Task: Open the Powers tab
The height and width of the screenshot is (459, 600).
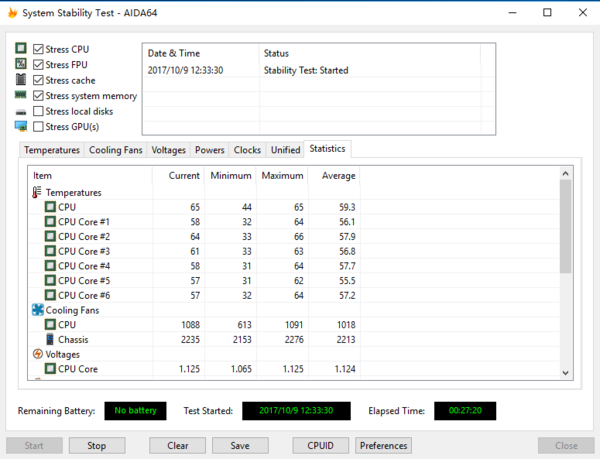Action: (x=210, y=150)
